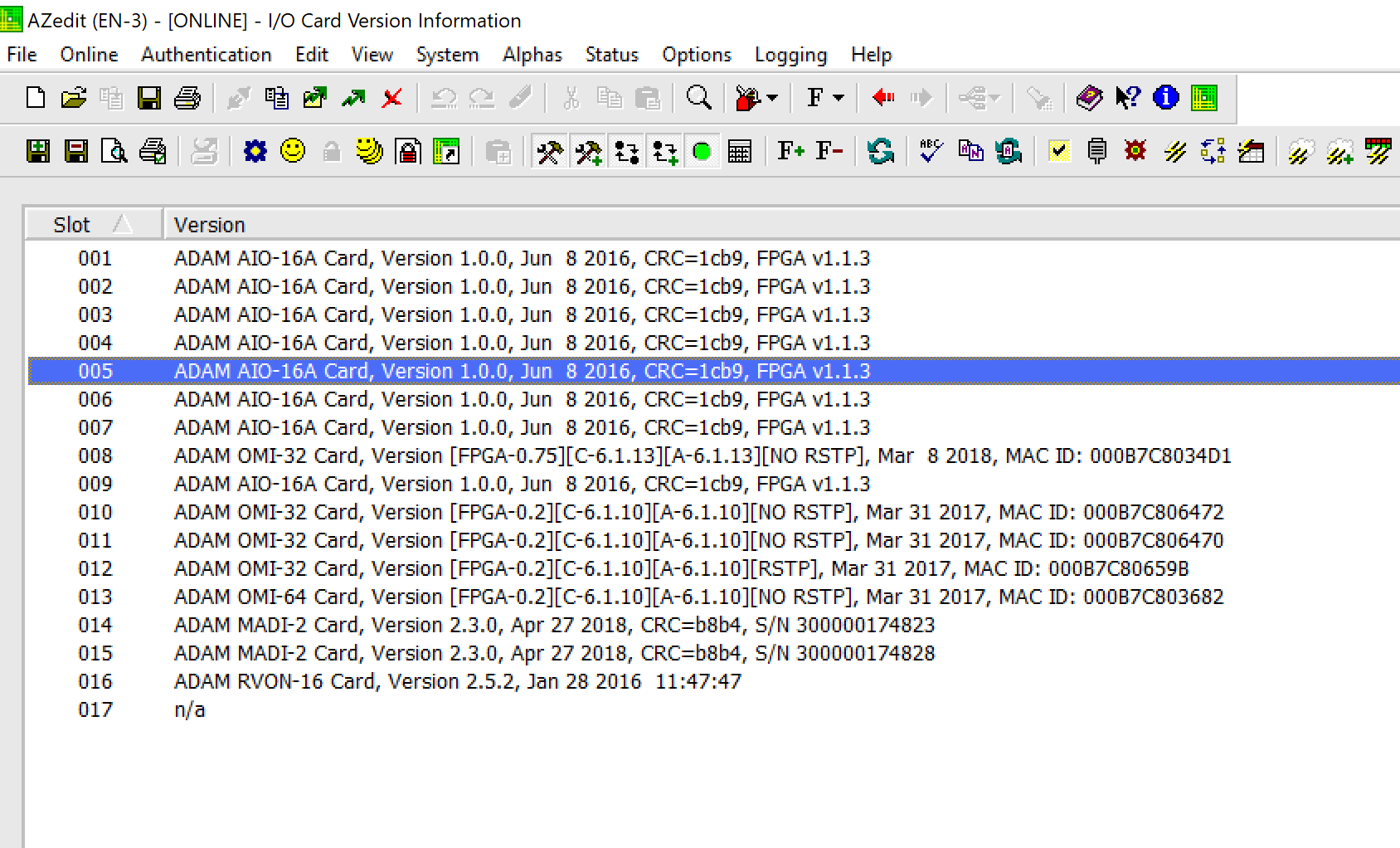Click printer with green checkmark icon
The width and height of the screenshot is (1400, 848).
click(153, 151)
